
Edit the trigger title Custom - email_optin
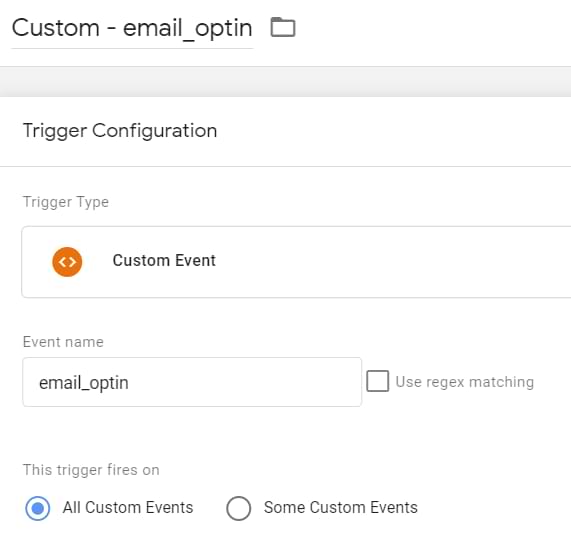[132, 28]
